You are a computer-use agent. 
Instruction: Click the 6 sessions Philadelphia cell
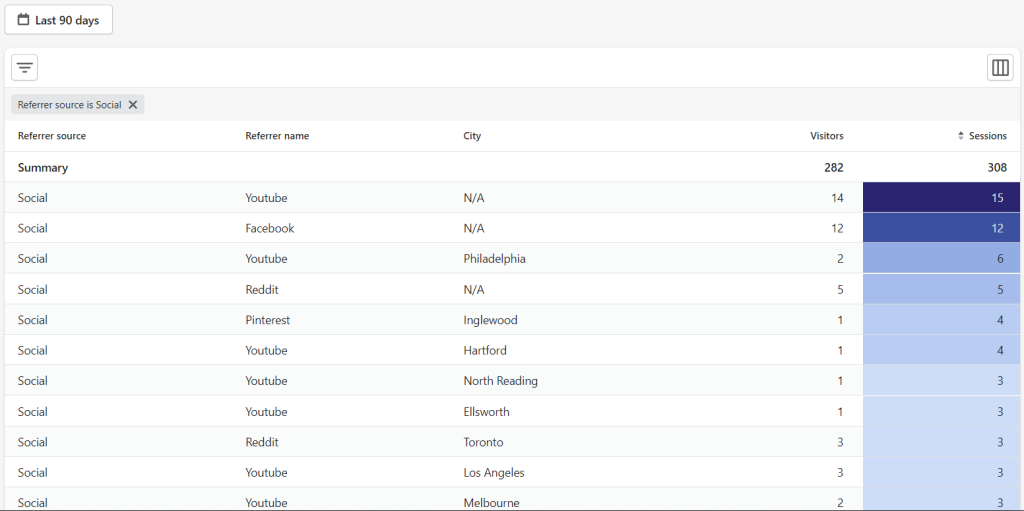click(941, 259)
